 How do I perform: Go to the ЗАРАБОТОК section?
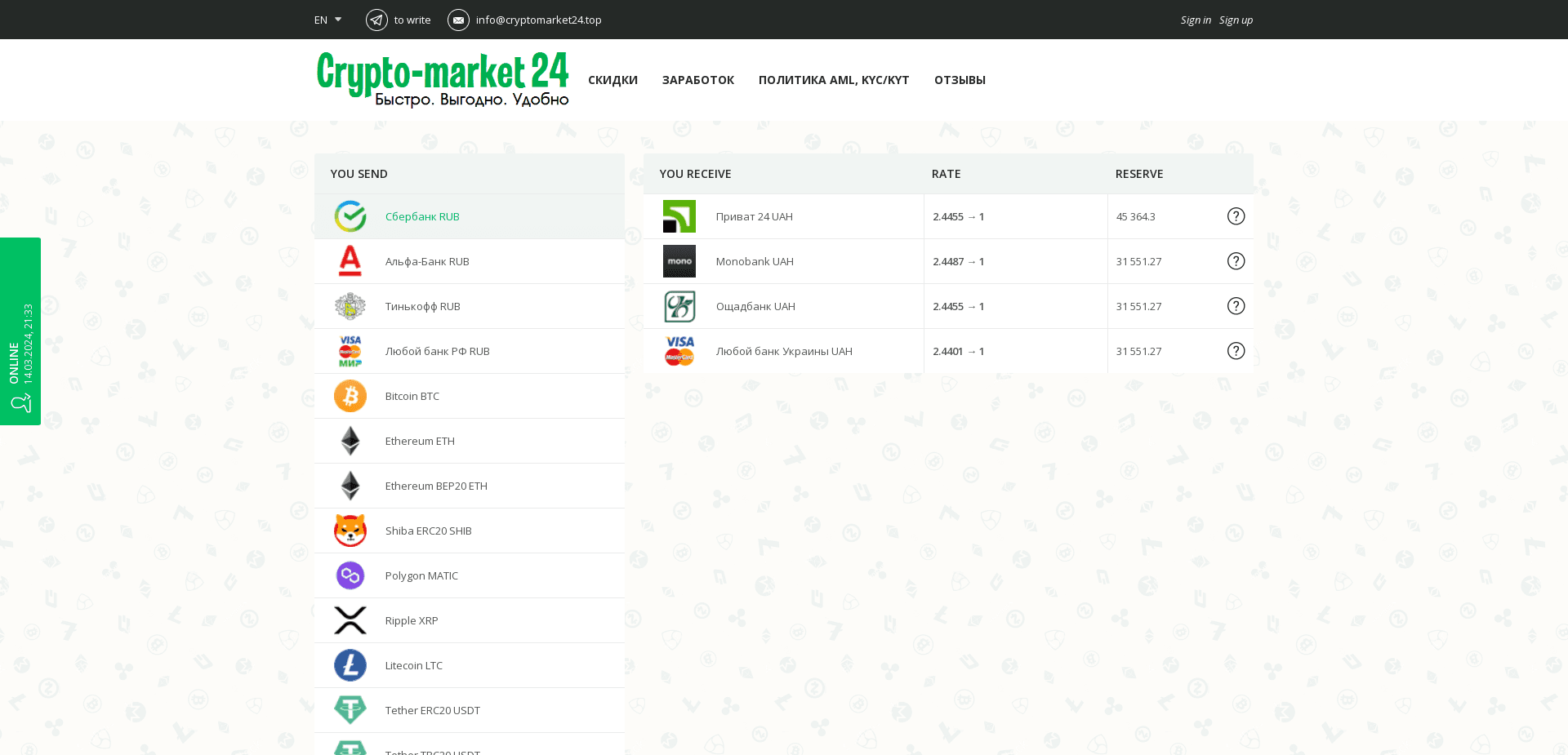click(x=698, y=80)
